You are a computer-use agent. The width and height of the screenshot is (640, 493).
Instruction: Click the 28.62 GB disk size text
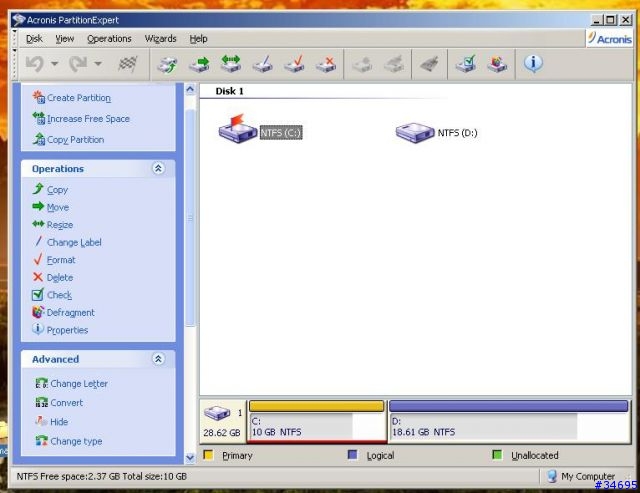[222, 433]
